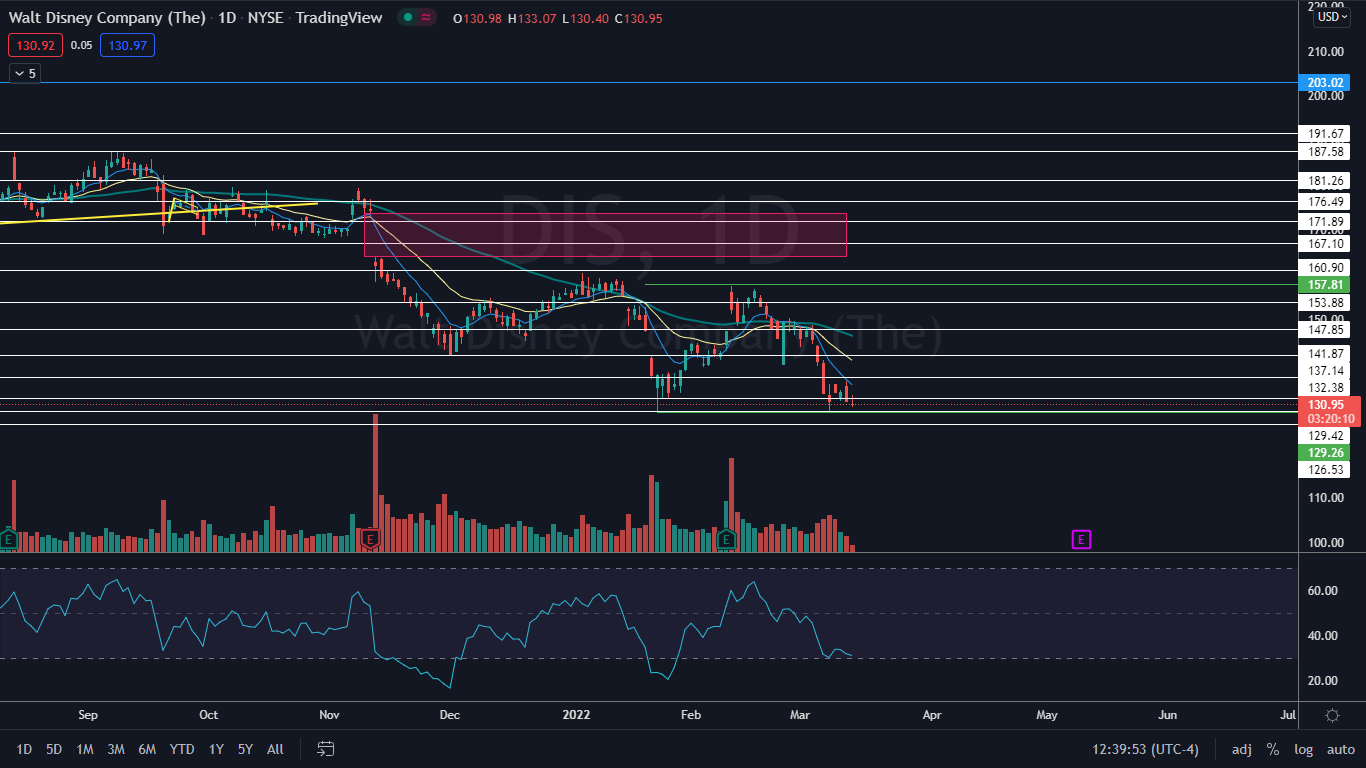Screen dimensions: 1366x768
Task: Open chart settings gear icon
Action: coord(1332,715)
